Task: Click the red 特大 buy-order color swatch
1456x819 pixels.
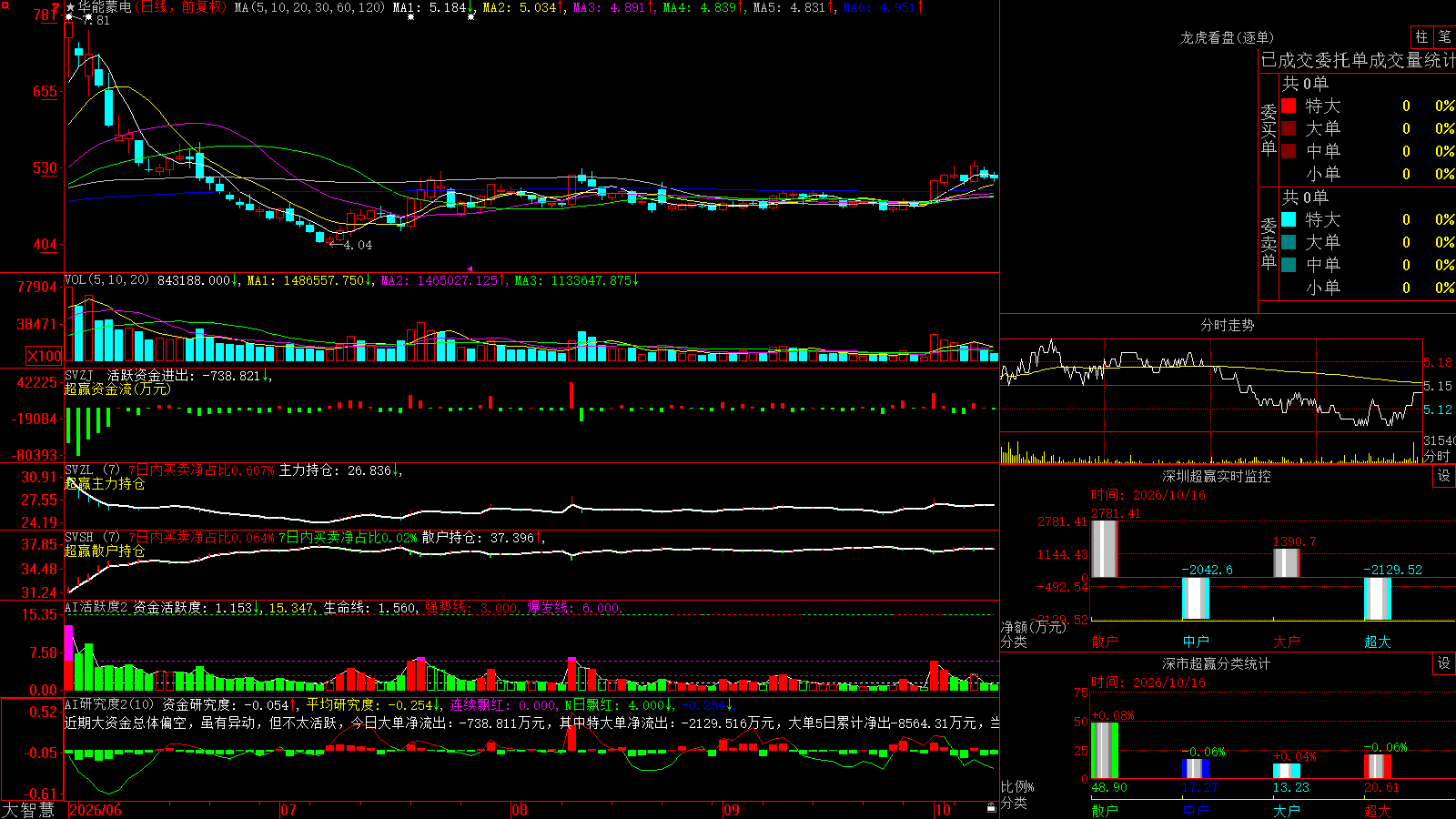Action: coord(1289,106)
